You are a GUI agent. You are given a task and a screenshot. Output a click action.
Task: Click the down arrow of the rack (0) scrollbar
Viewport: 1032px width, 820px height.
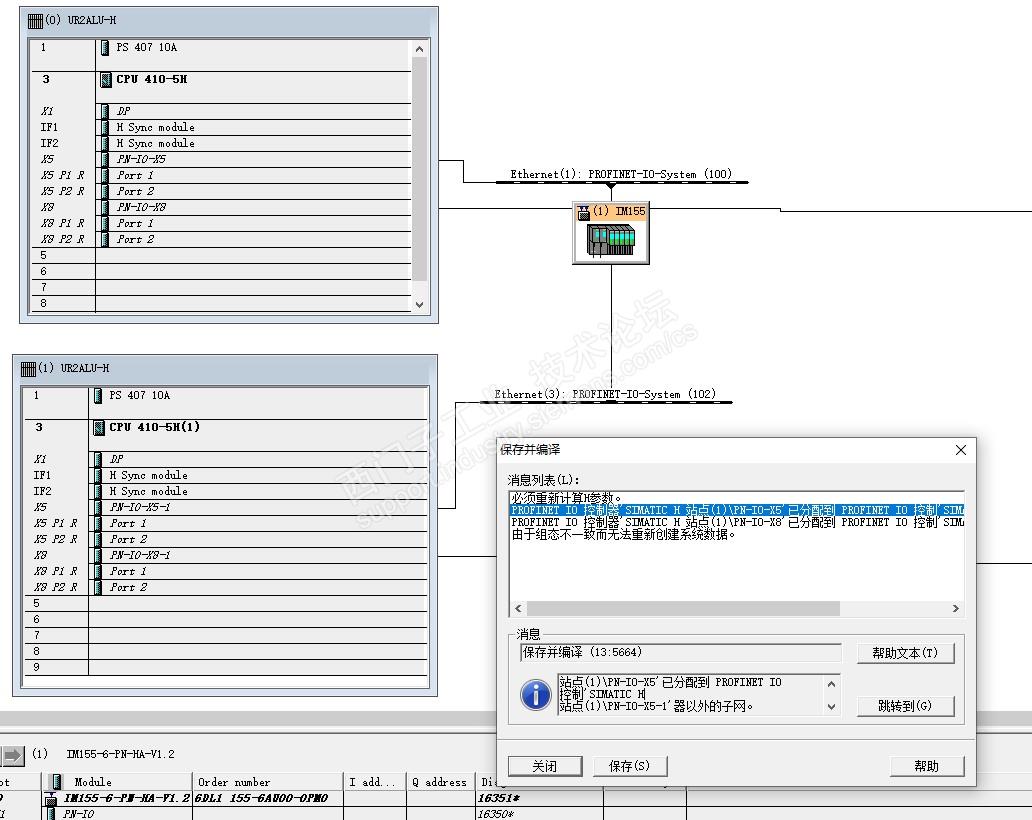click(x=419, y=305)
